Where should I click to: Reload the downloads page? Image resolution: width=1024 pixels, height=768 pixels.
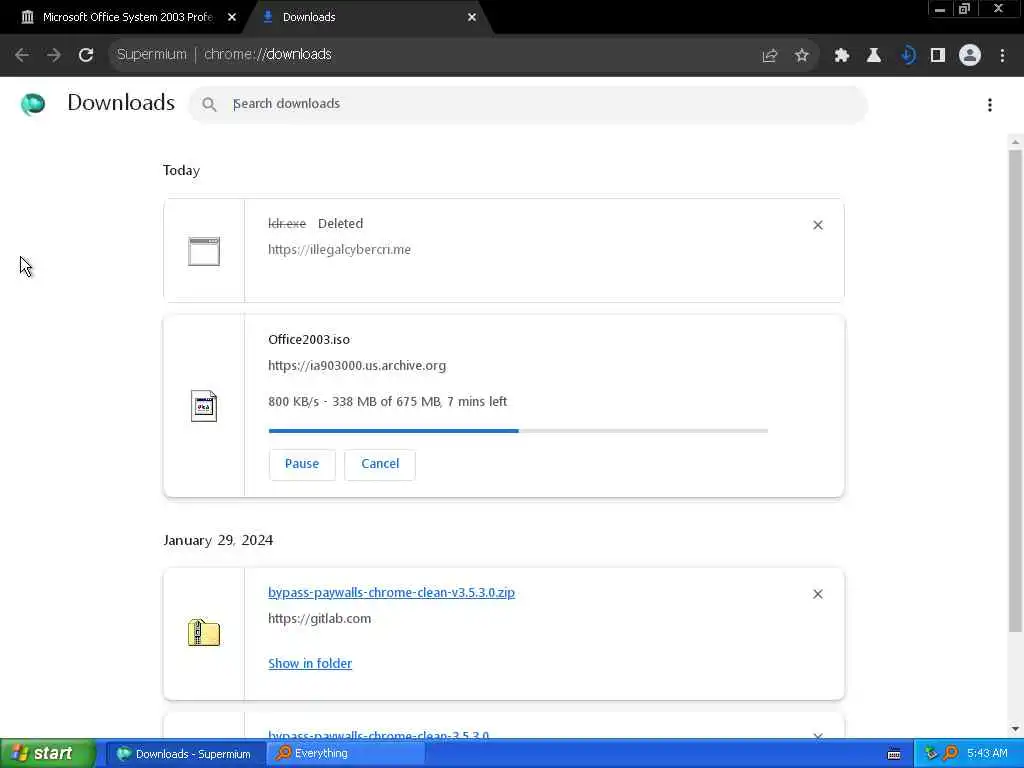(x=86, y=55)
